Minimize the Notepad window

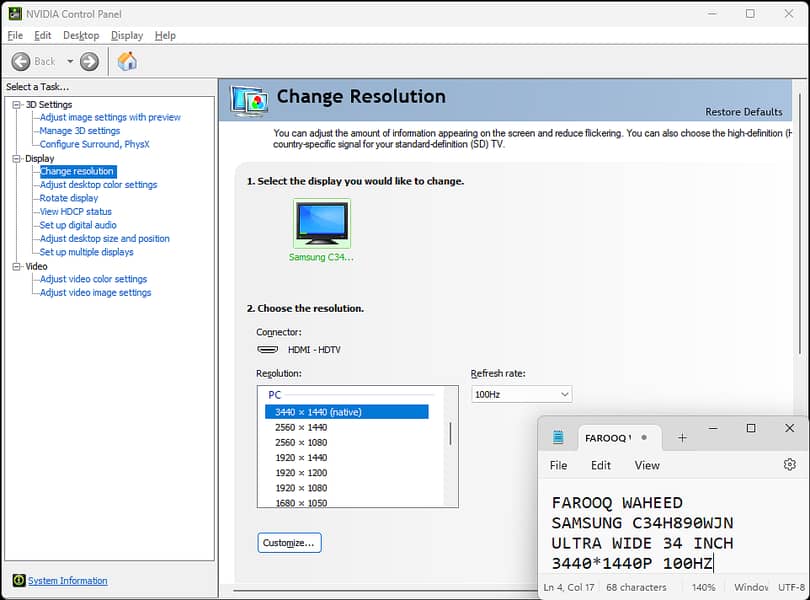coord(713,428)
